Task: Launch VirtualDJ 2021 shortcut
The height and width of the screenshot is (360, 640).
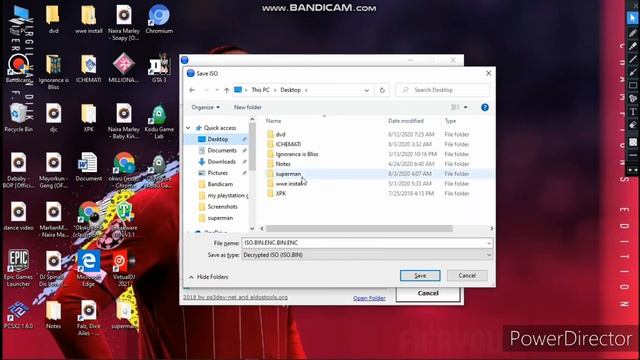Action: [124, 268]
